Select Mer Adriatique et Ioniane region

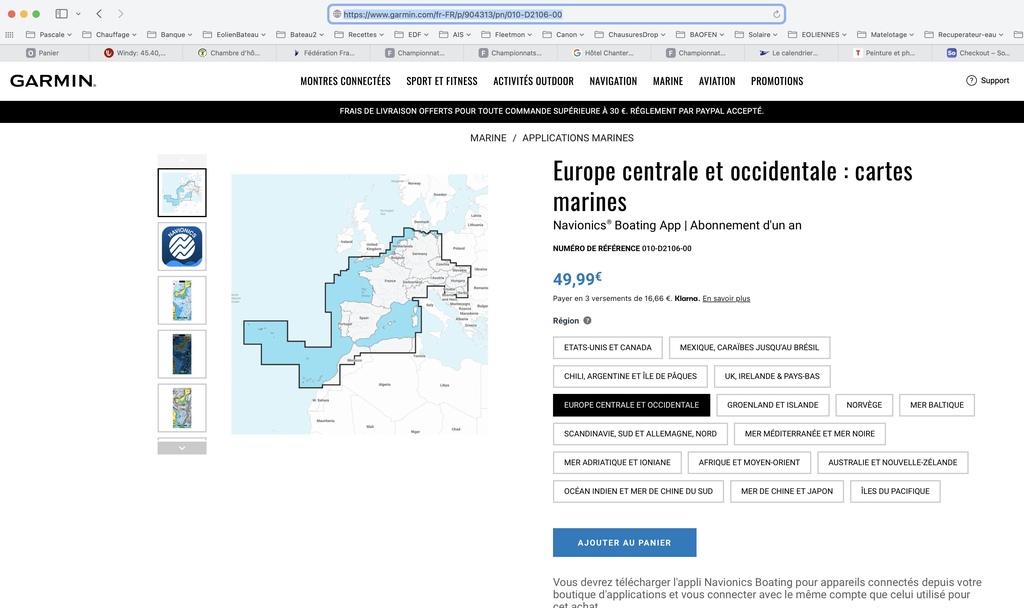[x=617, y=462]
